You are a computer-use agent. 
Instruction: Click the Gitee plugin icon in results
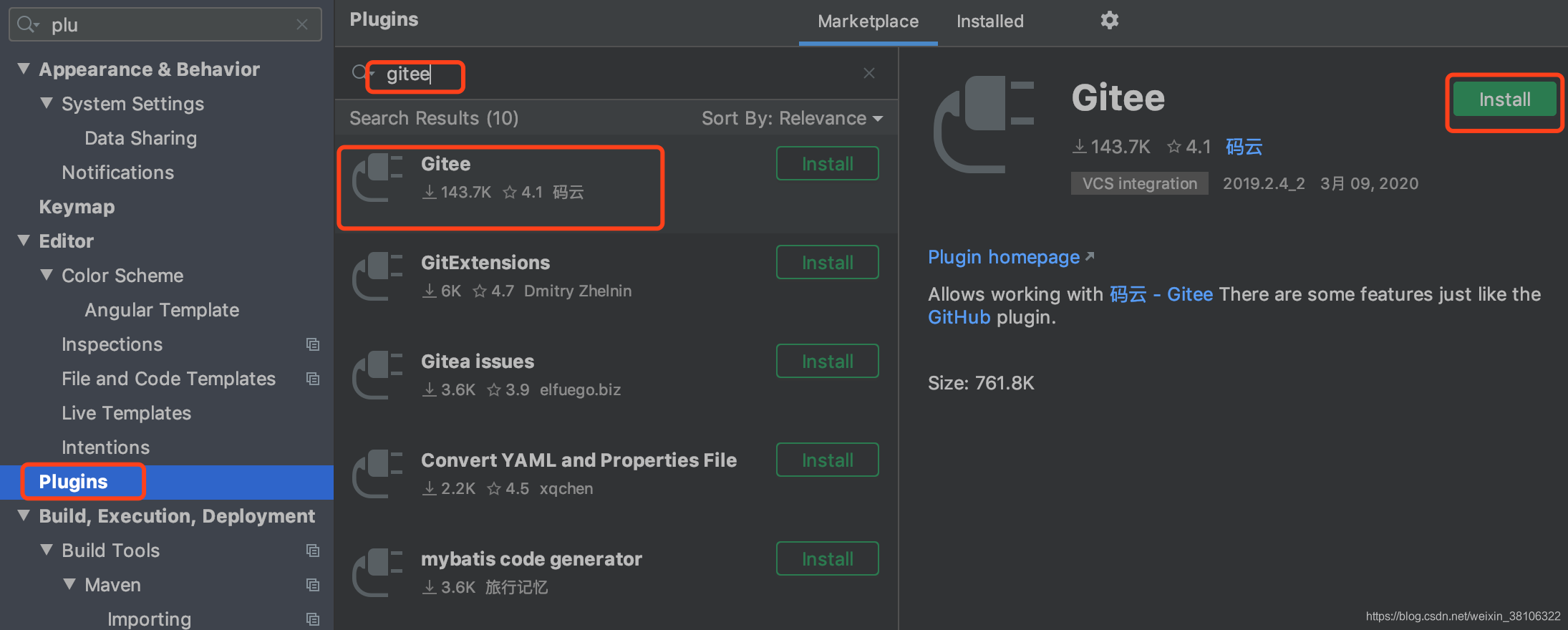pyautogui.click(x=377, y=177)
